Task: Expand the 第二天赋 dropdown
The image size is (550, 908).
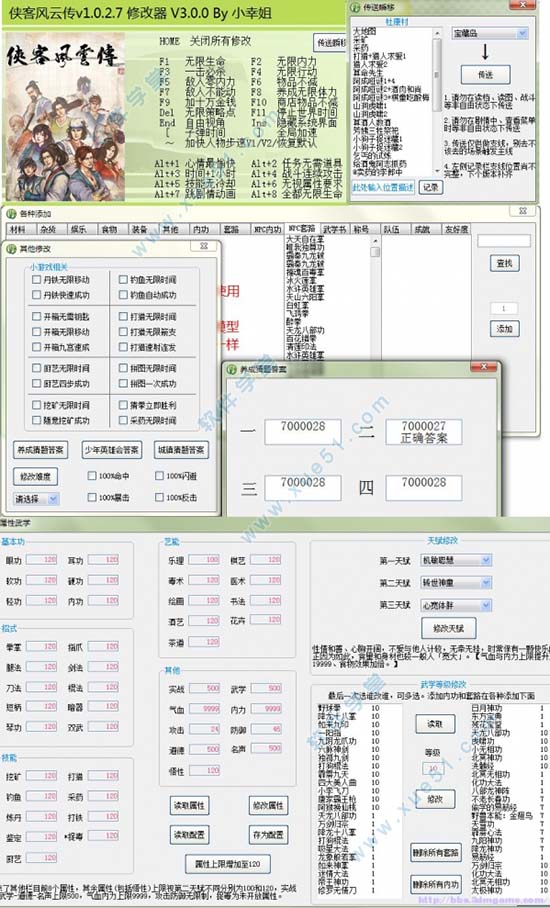Action: pos(455,583)
